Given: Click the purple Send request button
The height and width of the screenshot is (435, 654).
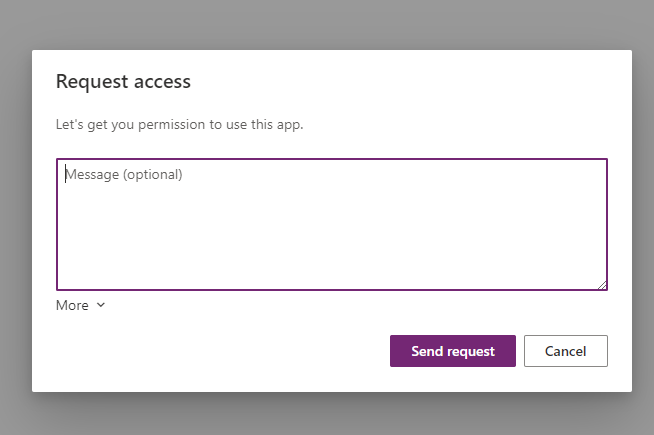Looking at the screenshot, I should point(452,351).
